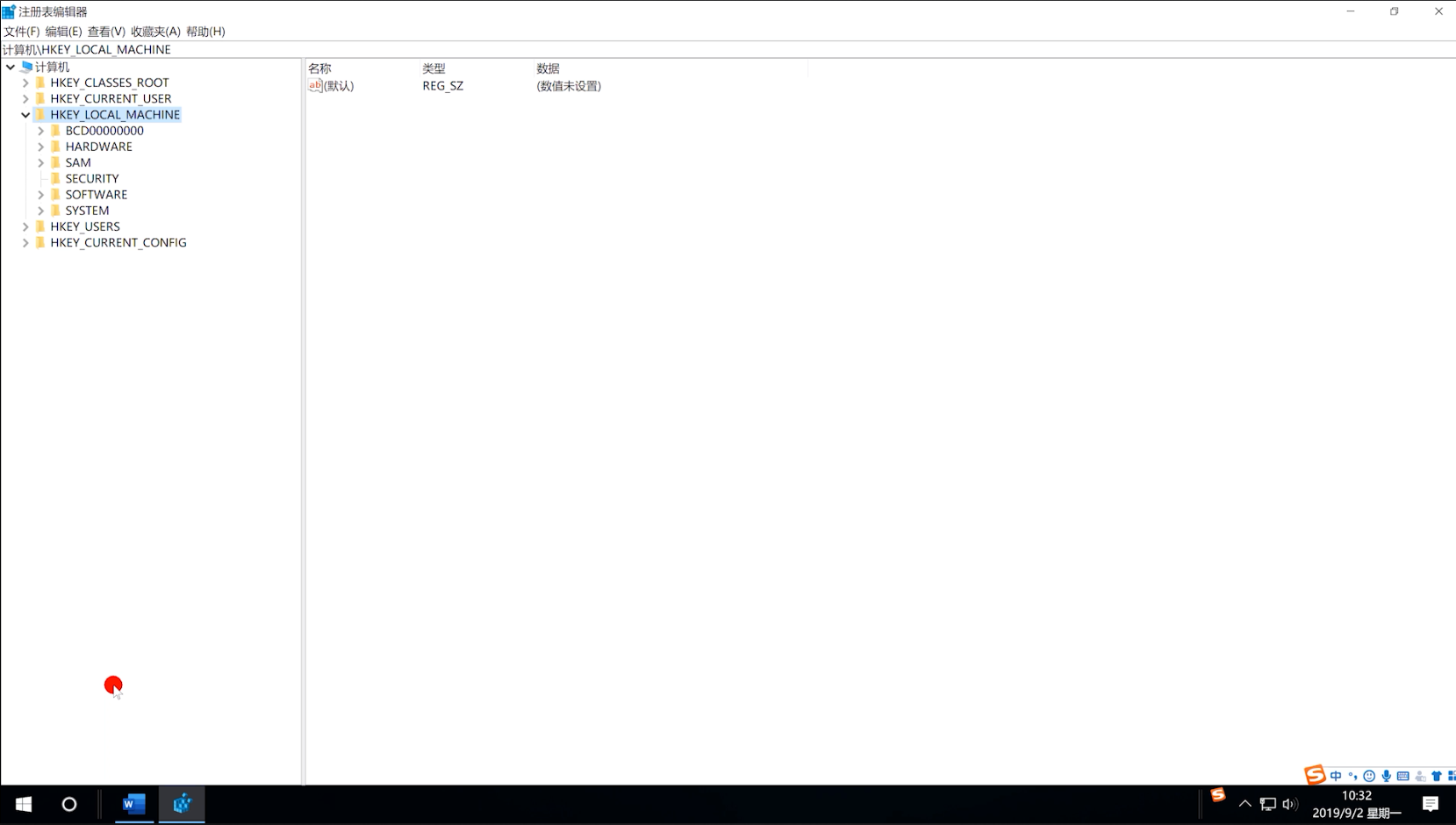
Task: Show hidden tray icons arrow
Action: coord(1244,804)
